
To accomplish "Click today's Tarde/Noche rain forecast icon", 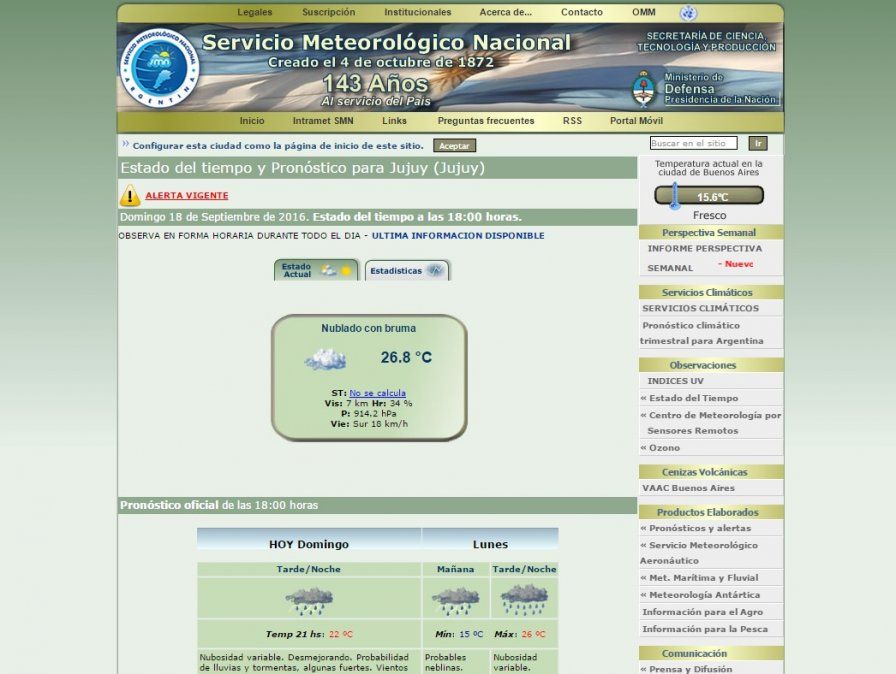I will point(308,600).
